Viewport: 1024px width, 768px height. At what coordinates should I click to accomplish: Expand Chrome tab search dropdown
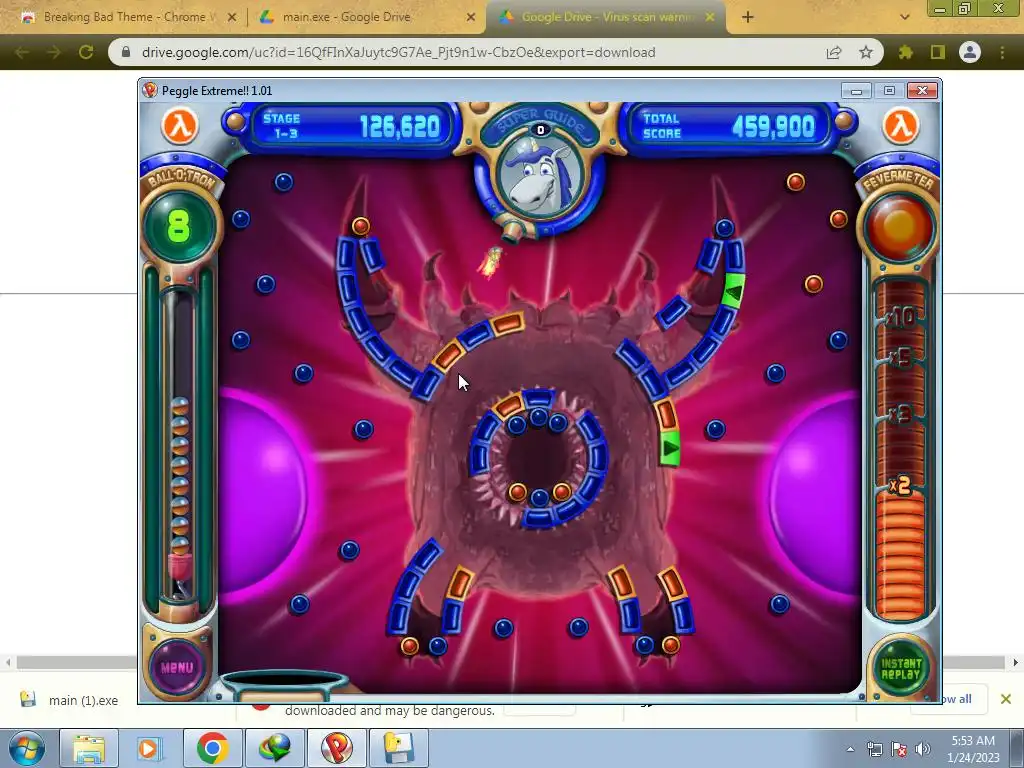pyautogui.click(x=904, y=18)
